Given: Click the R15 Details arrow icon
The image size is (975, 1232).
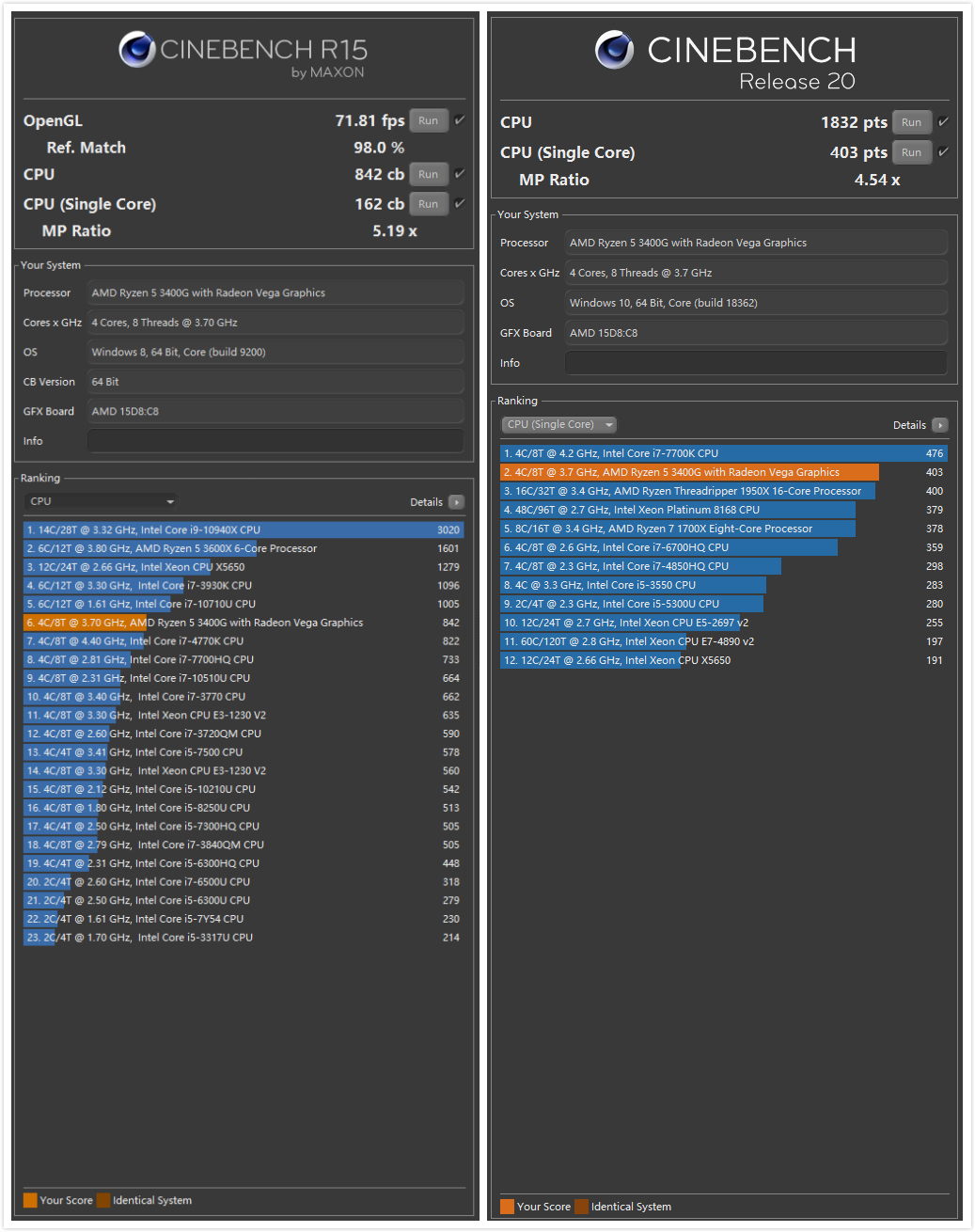Looking at the screenshot, I should (456, 502).
